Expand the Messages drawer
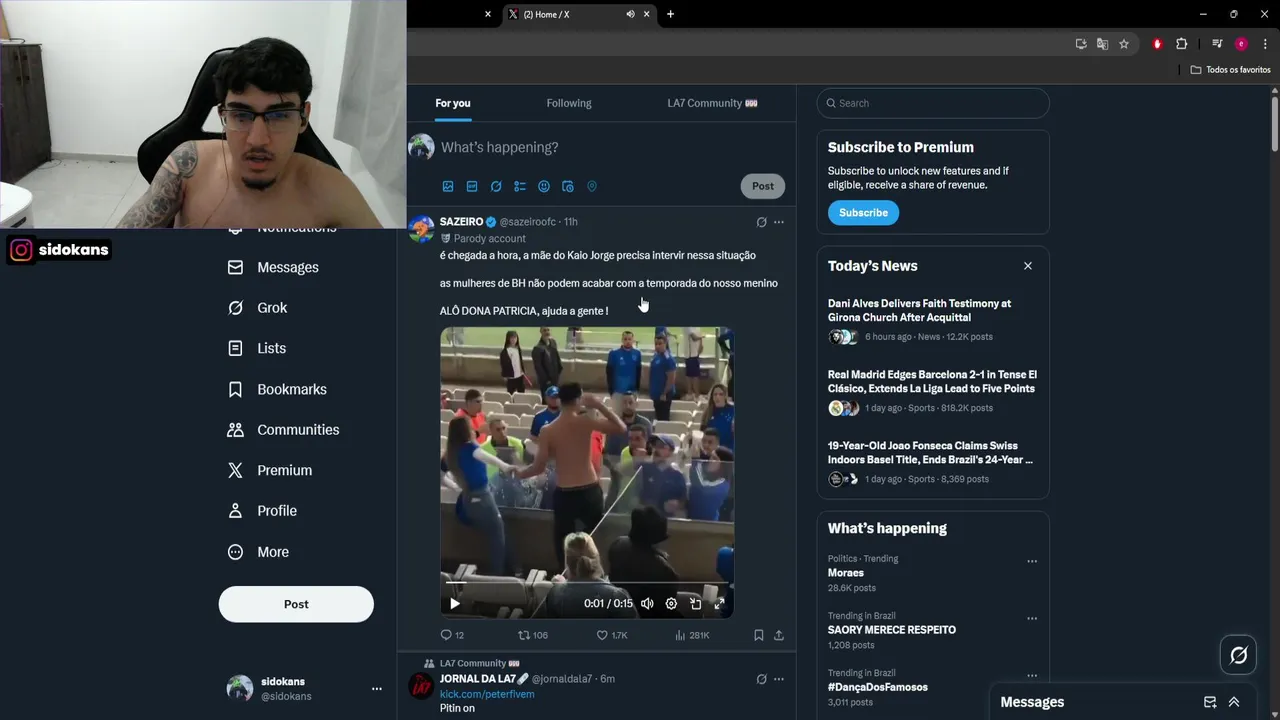The height and width of the screenshot is (720, 1280). pyautogui.click(x=1234, y=702)
